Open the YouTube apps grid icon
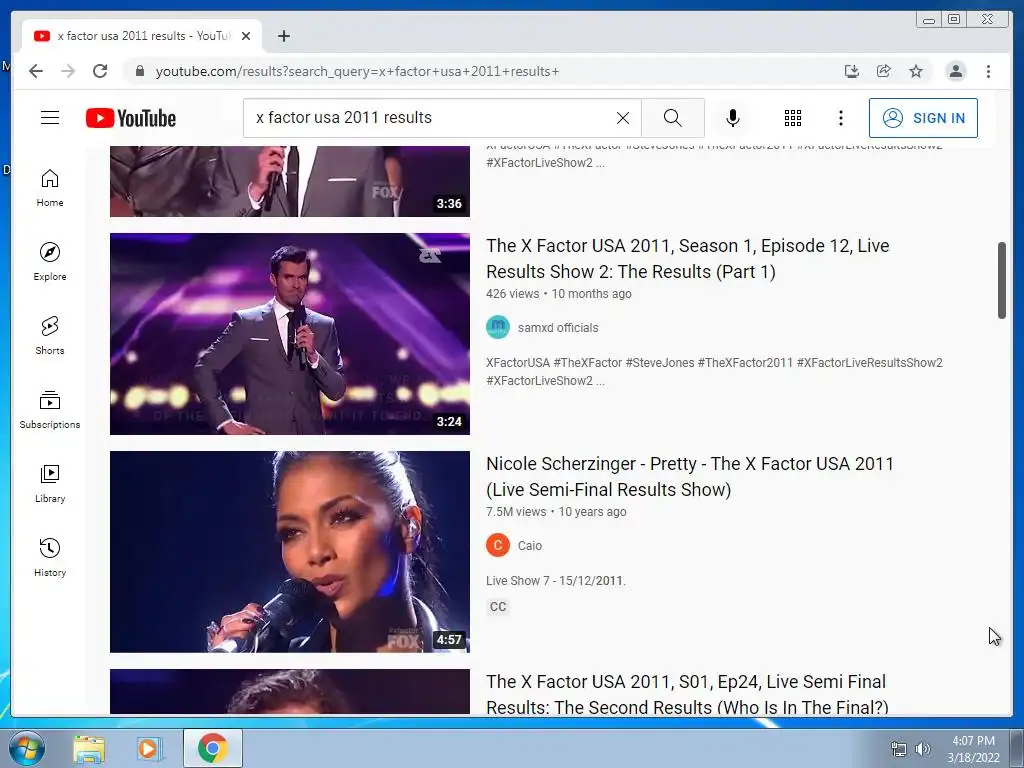The width and height of the screenshot is (1024, 768). (x=793, y=118)
